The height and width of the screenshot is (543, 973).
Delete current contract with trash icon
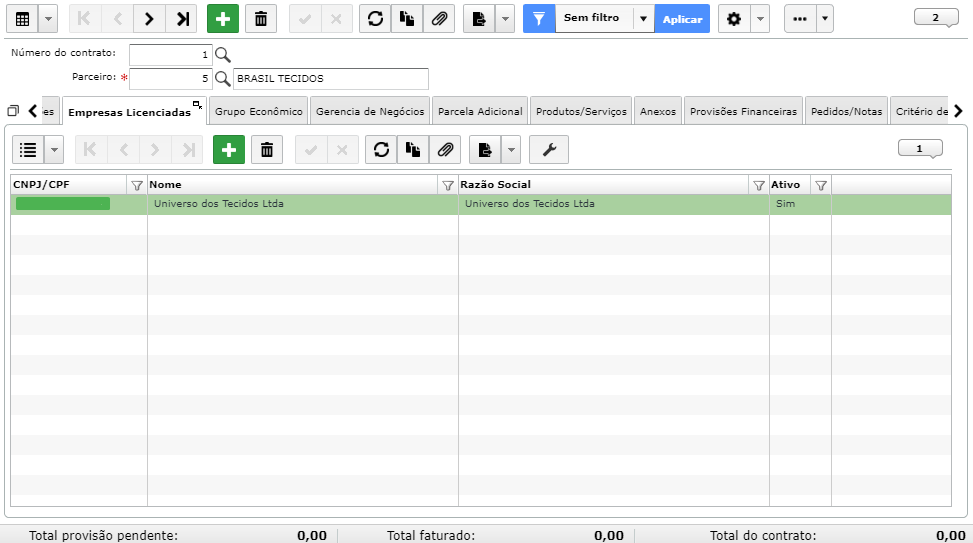[261, 19]
